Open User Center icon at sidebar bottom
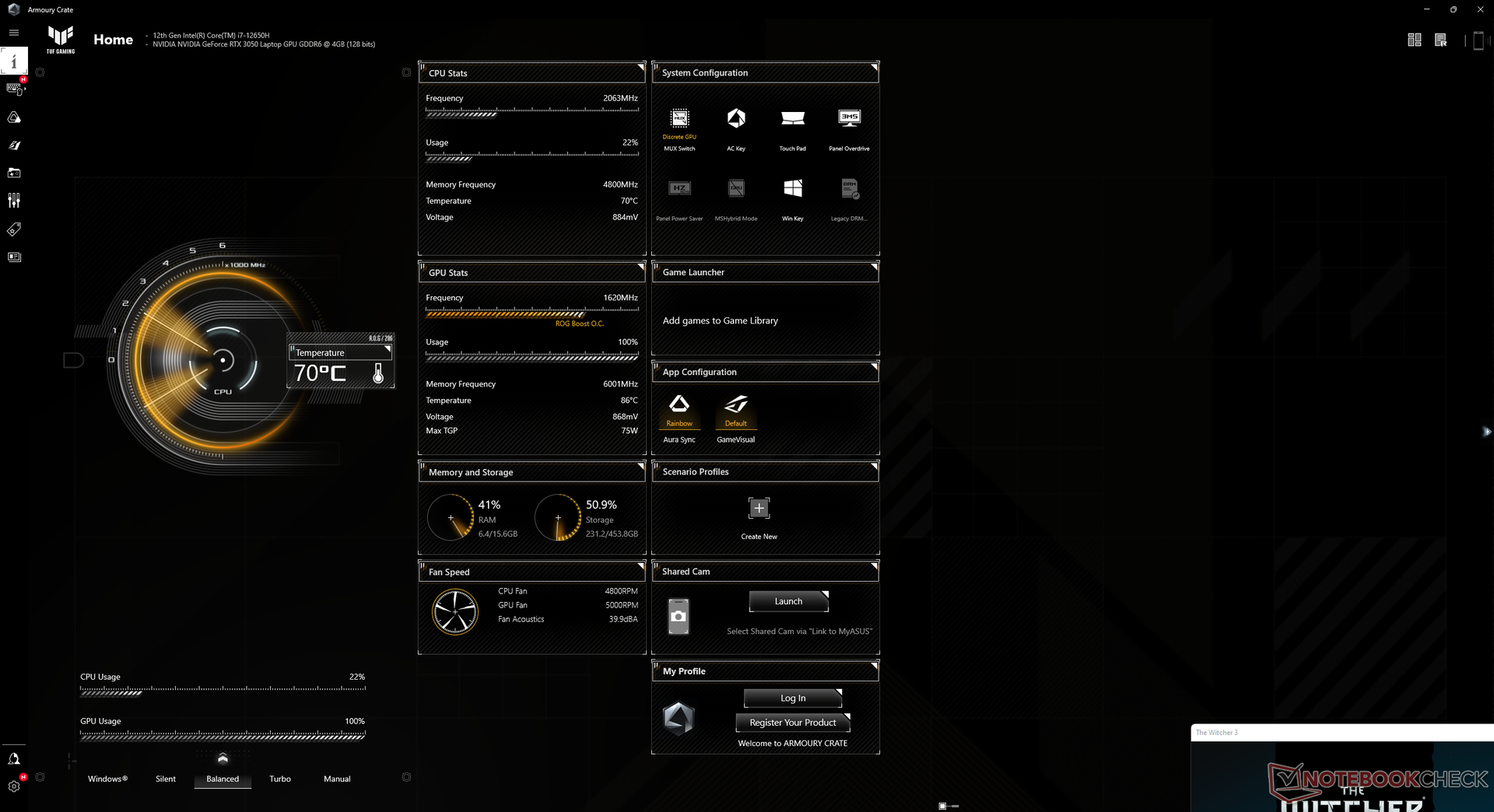This screenshot has width=1494, height=812. tap(14, 758)
